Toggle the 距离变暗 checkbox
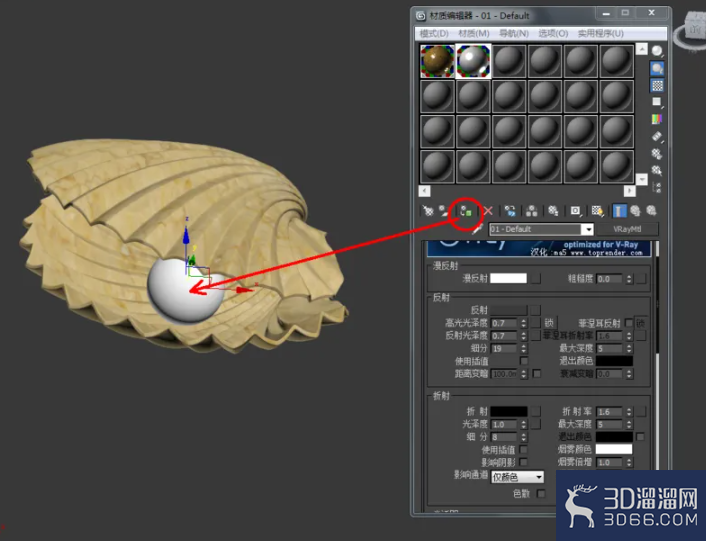The width and height of the screenshot is (706, 541). (x=537, y=374)
